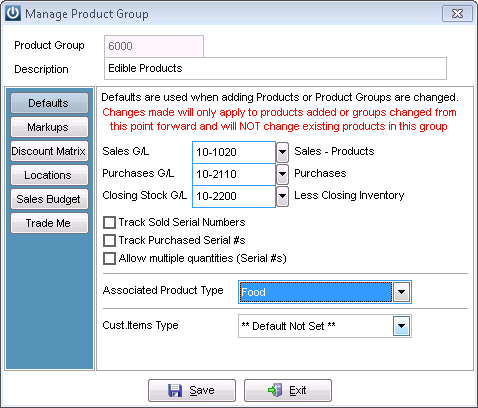
Task: Expand the Cust.Items Type dropdown
Action: 401,326
